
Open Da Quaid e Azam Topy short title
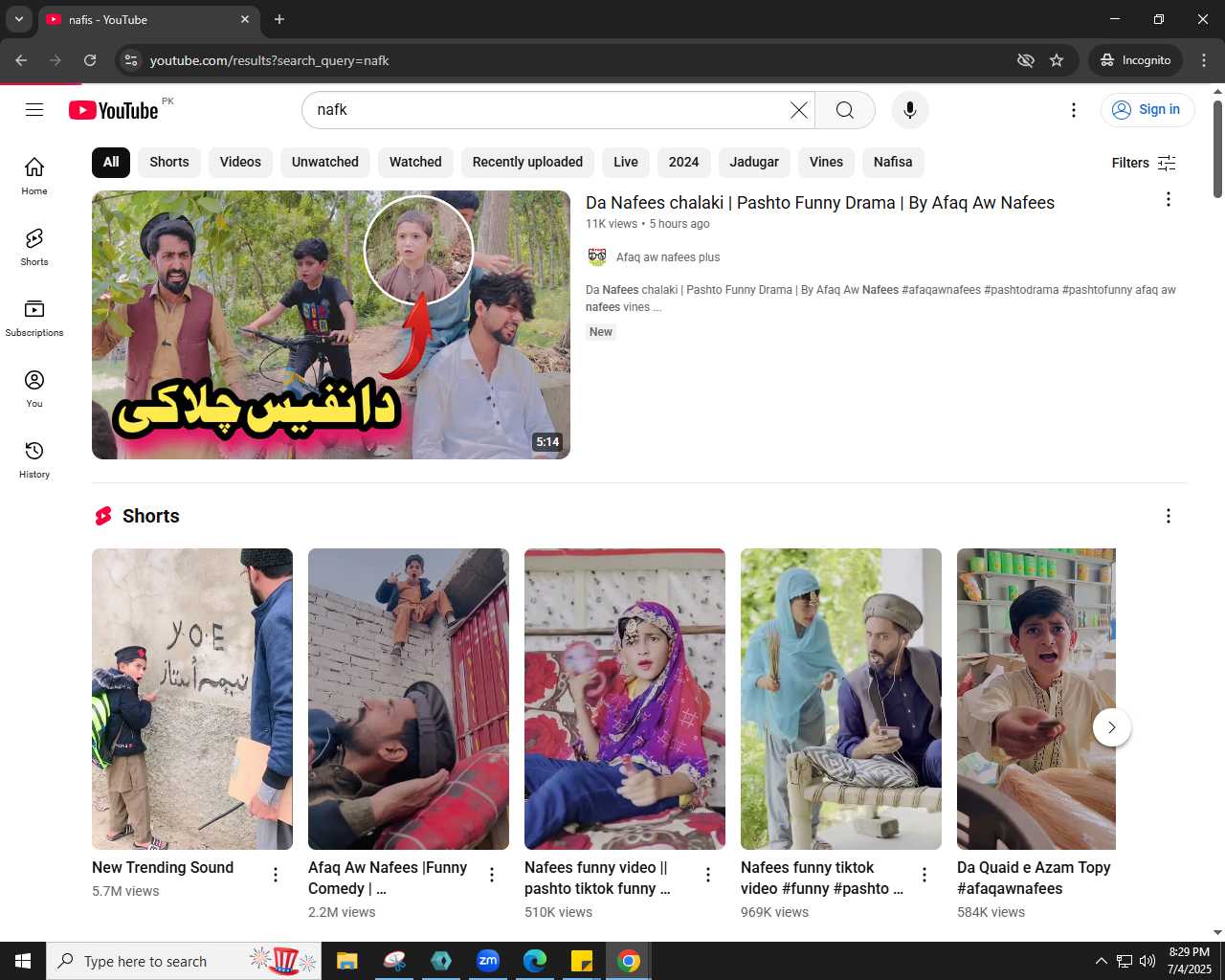[1034, 878]
